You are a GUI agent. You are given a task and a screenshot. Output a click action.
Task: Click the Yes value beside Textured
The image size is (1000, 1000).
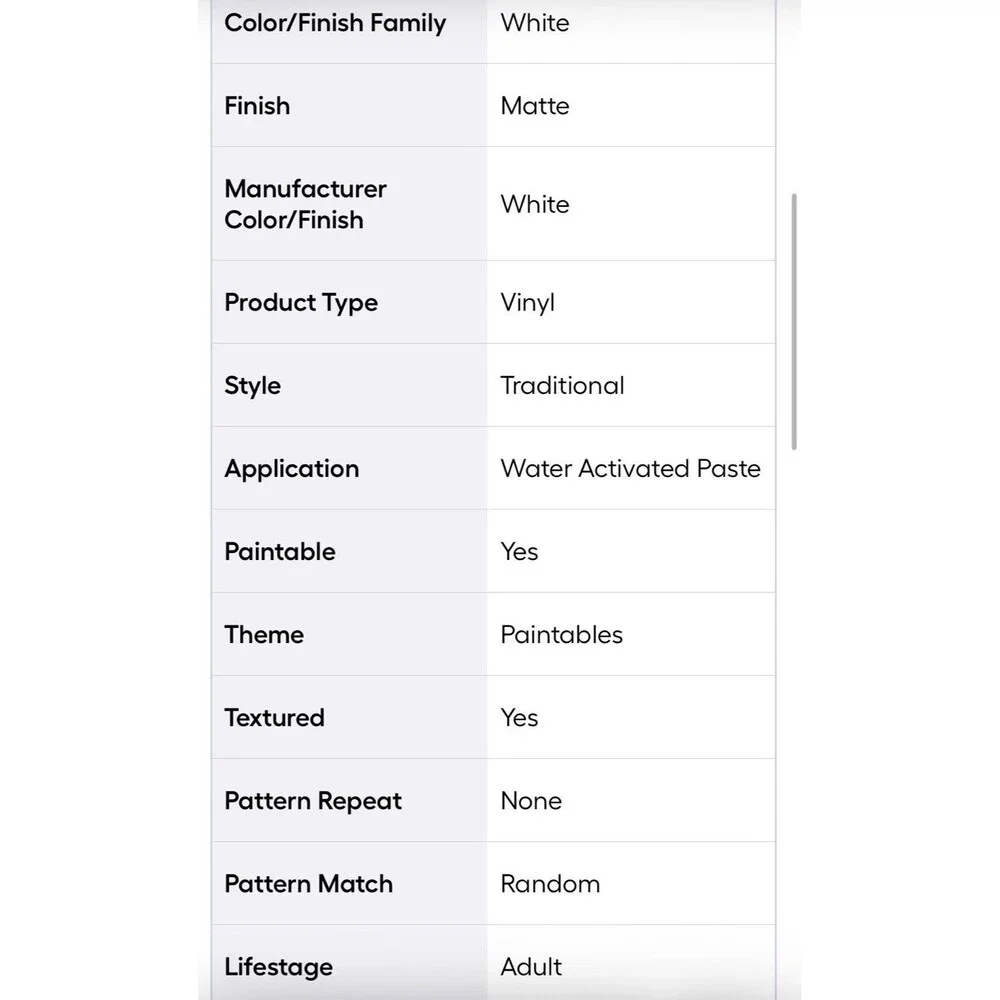tap(519, 717)
